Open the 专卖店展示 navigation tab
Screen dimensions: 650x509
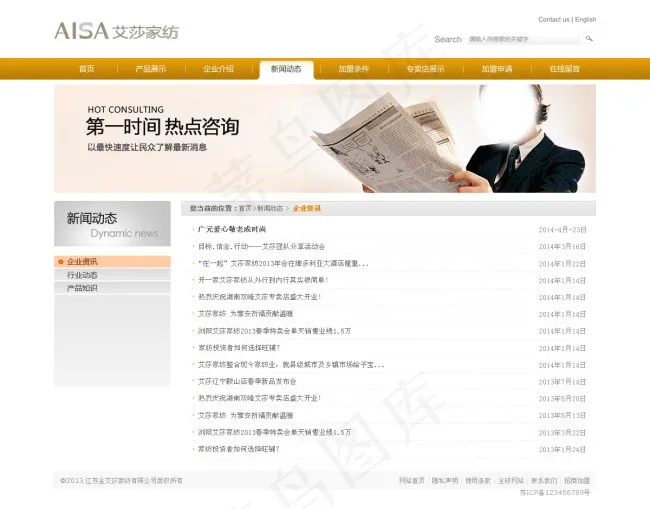tap(425, 69)
